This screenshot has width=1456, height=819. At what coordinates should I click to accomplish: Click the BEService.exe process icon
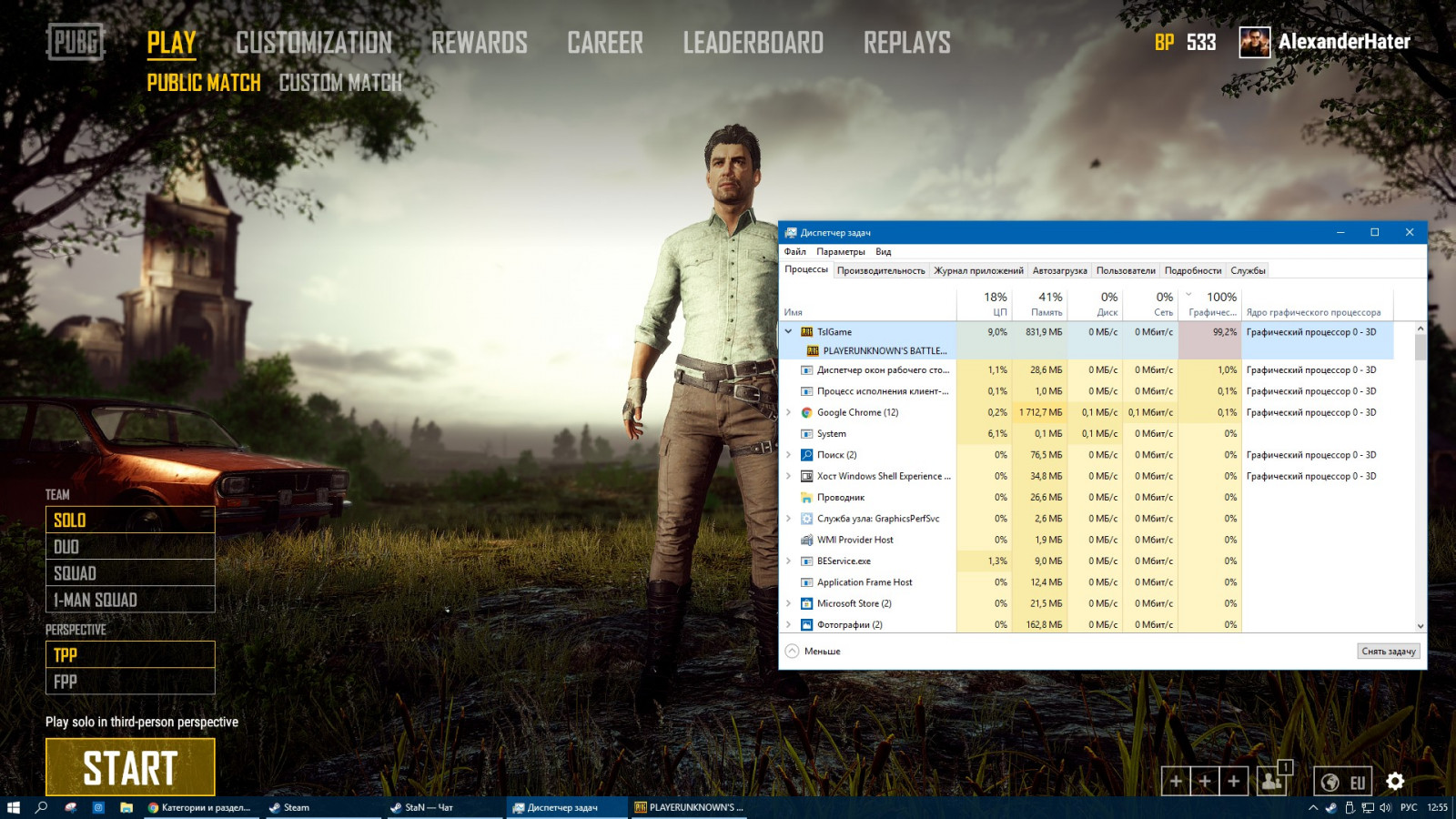806,561
